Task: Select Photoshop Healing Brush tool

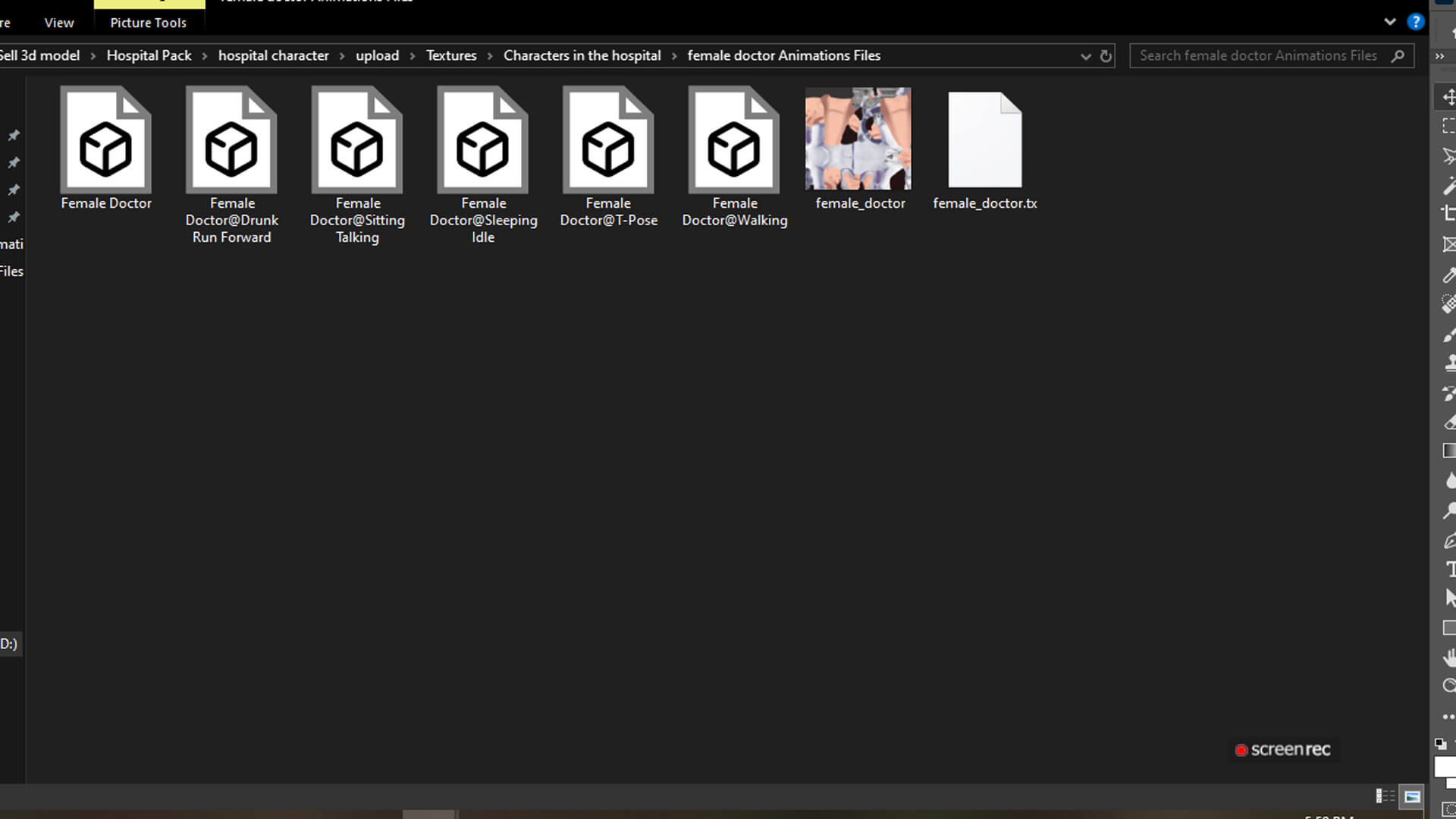Action: pyautogui.click(x=1448, y=304)
